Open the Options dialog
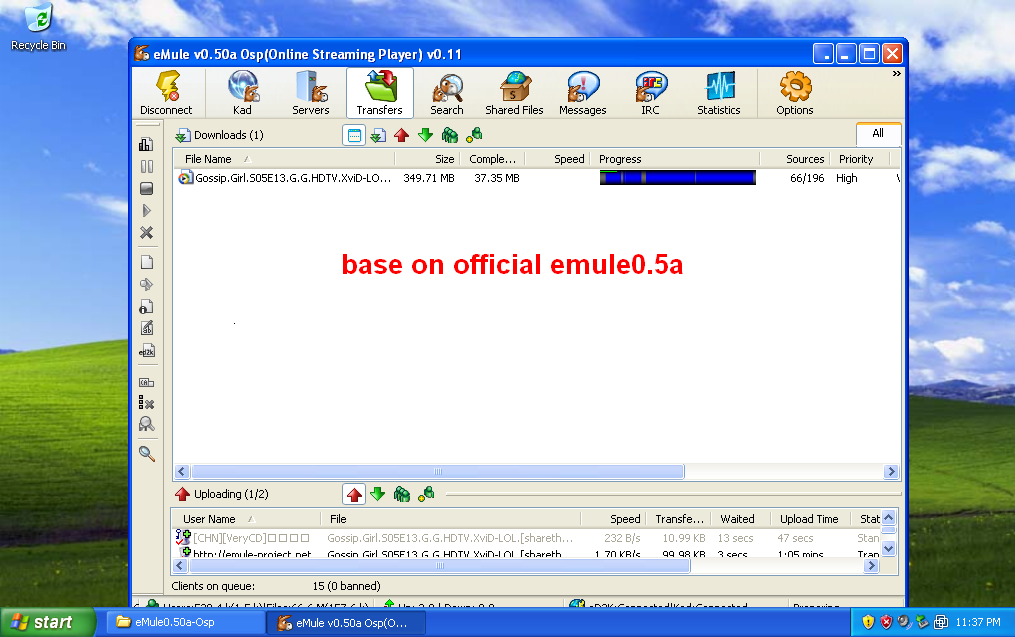The image size is (1015, 637). (795, 93)
